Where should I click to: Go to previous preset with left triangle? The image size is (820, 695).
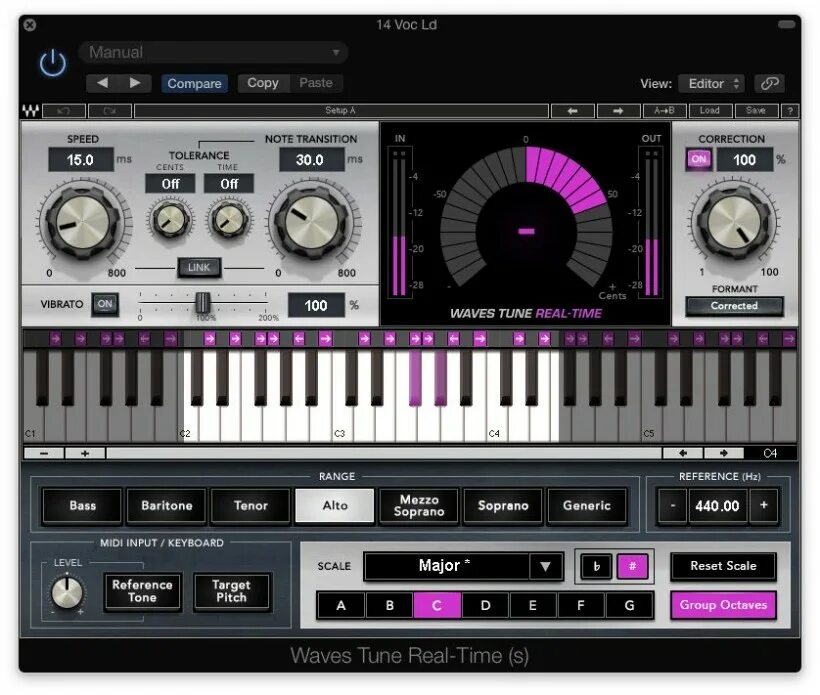coord(102,83)
